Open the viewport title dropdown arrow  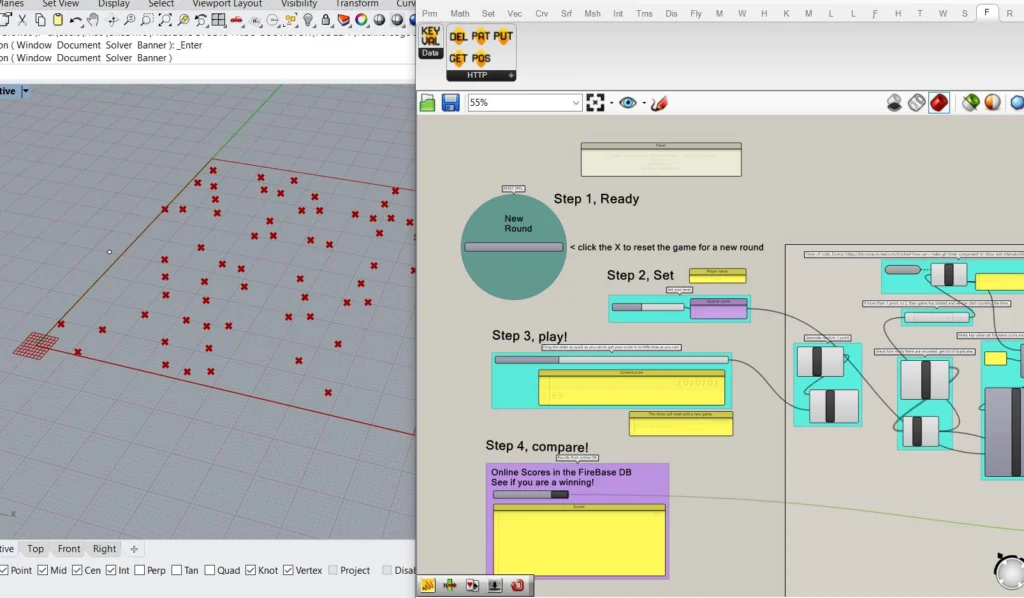(x=25, y=91)
